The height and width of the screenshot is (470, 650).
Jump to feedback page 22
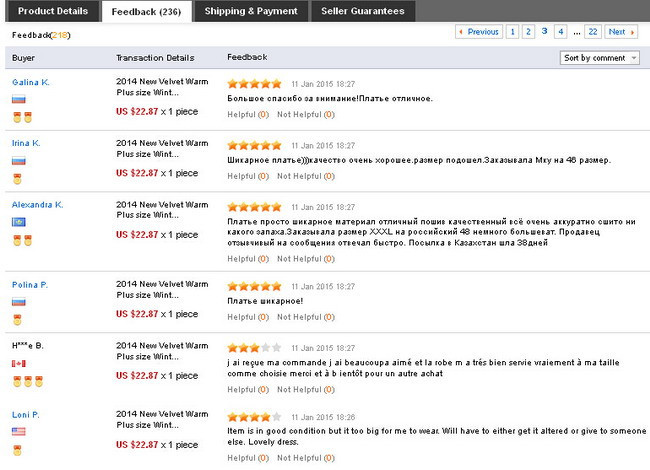(593, 32)
